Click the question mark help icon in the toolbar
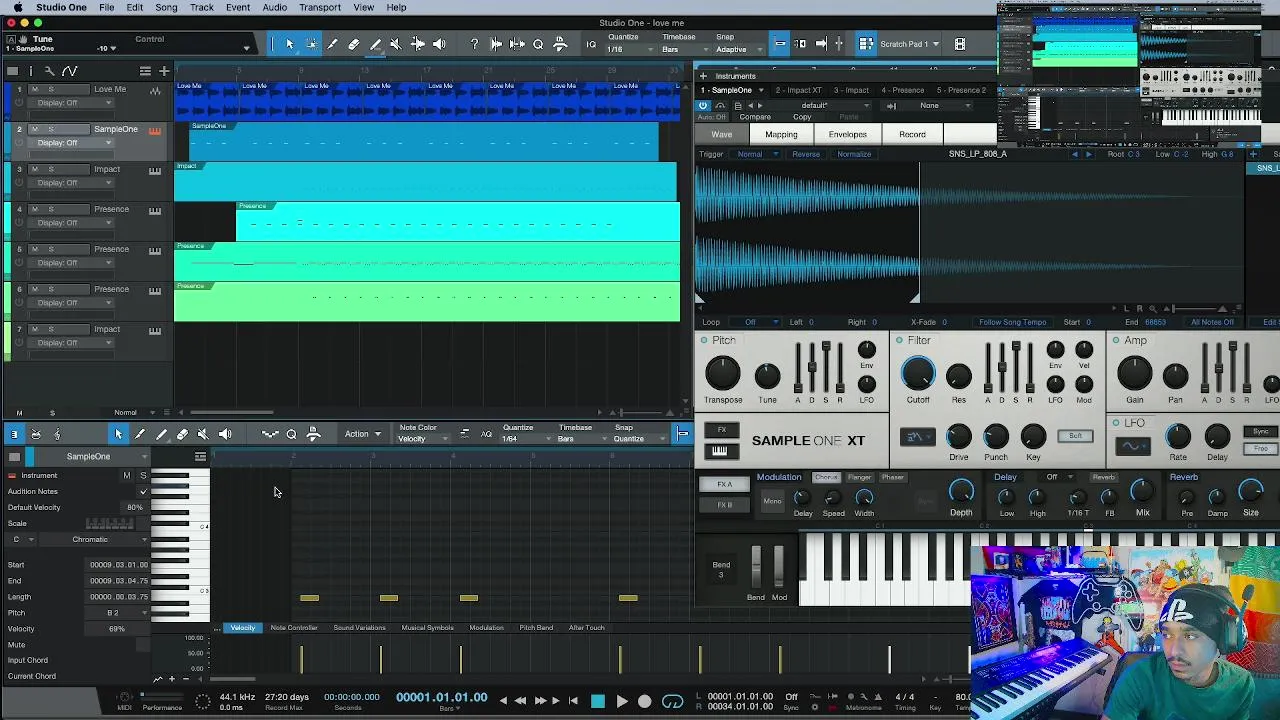1280x720 pixels. coord(474,44)
